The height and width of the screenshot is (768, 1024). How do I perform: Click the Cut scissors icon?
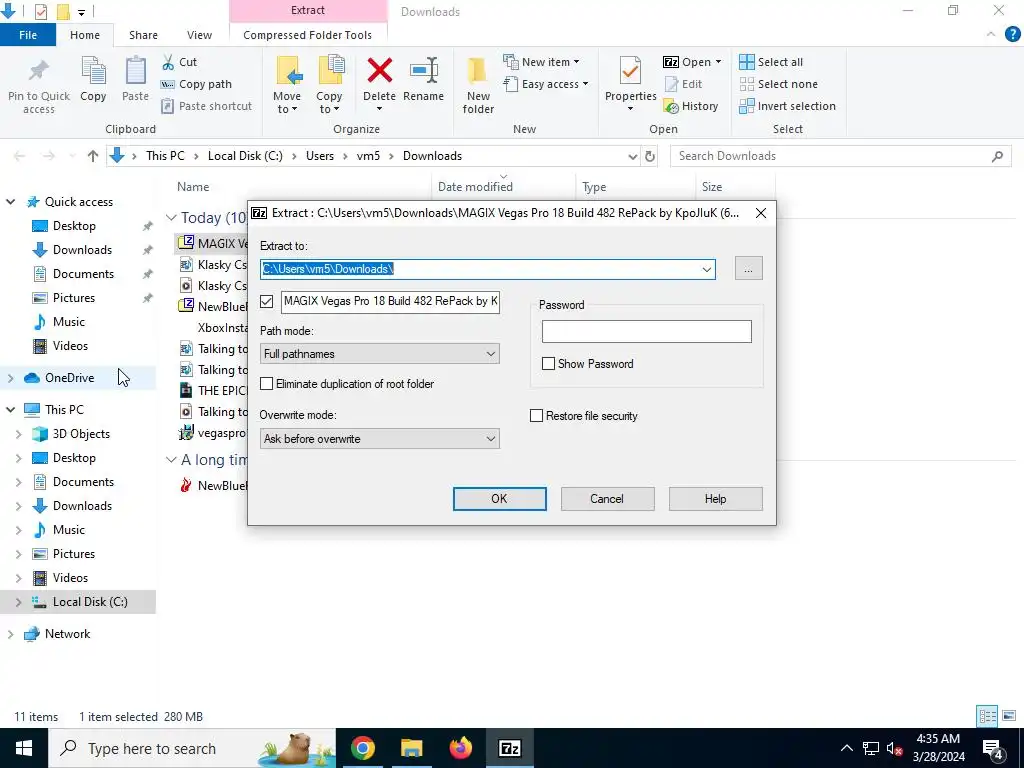(168, 62)
